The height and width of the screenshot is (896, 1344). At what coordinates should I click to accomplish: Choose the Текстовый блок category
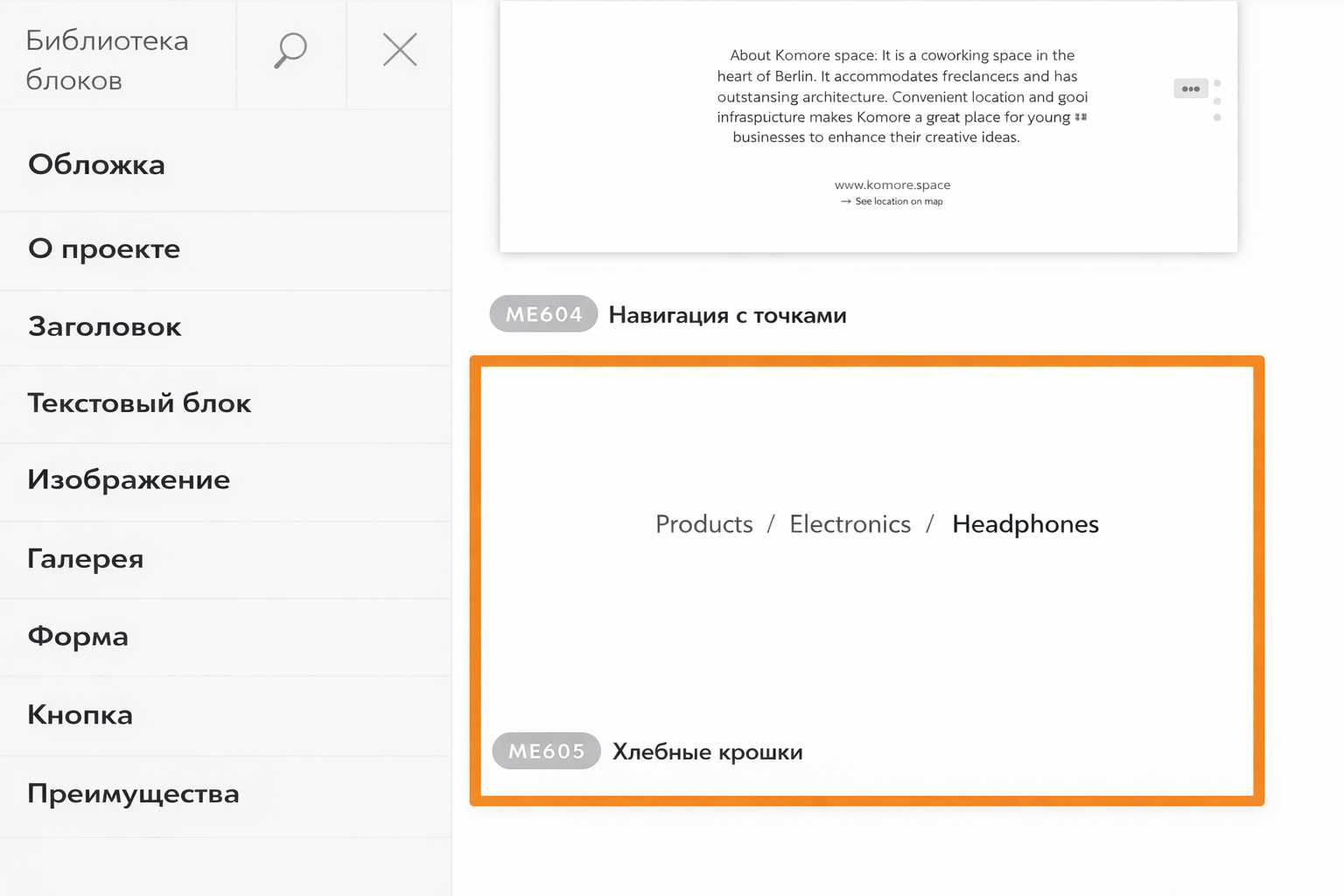(226, 403)
